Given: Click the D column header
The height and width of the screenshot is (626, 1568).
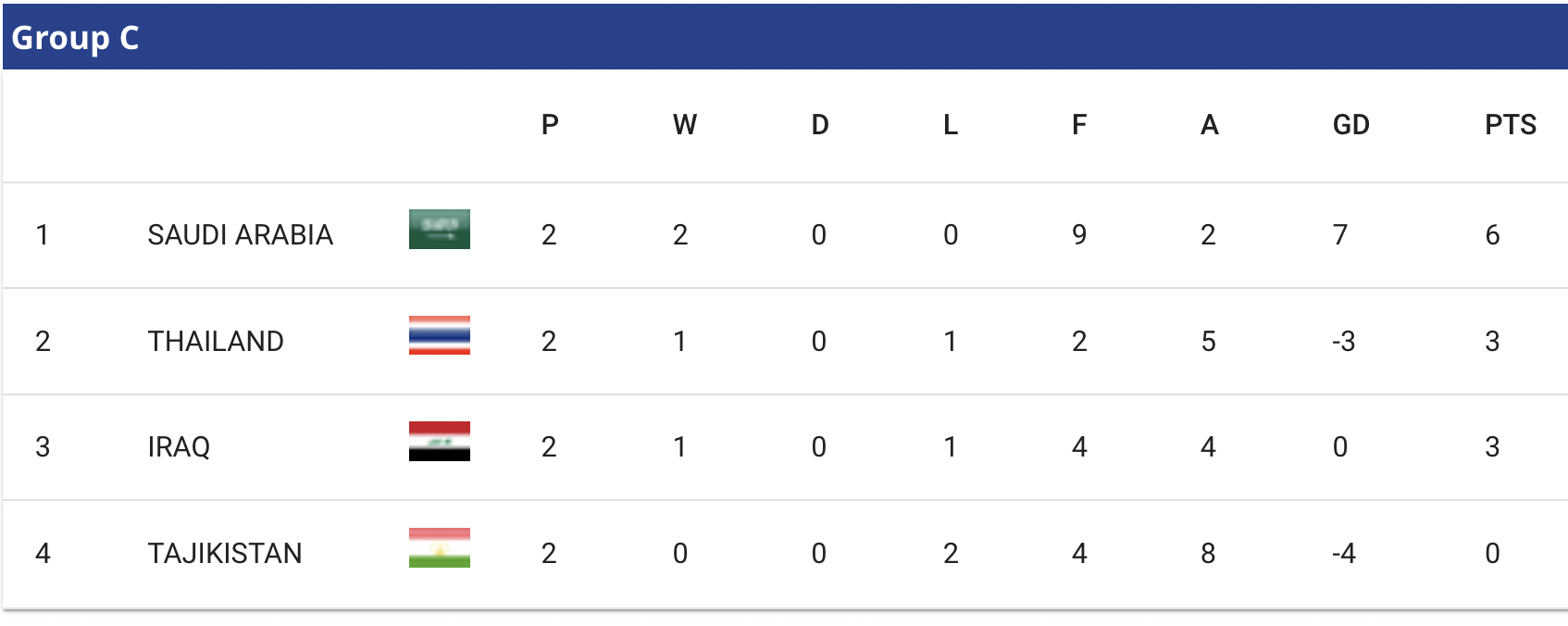Looking at the screenshot, I should coord(820,125).
